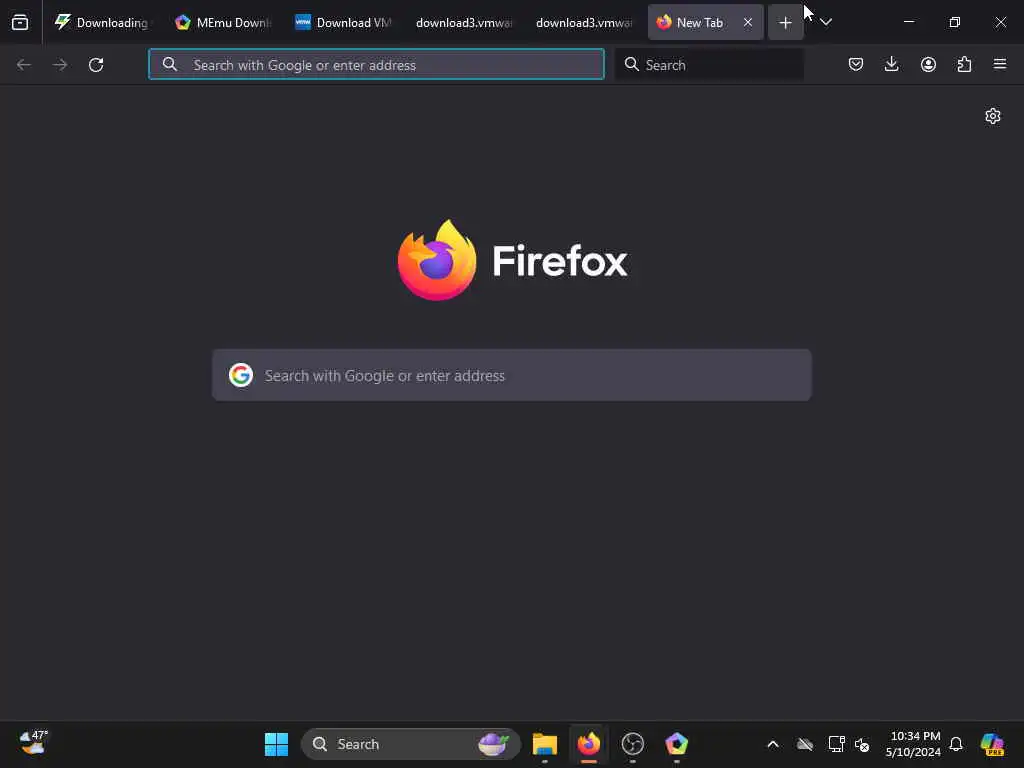This screenshot has width=1024, height=768.
Task: Open the Firefox account menu
Action: [928, 64]
